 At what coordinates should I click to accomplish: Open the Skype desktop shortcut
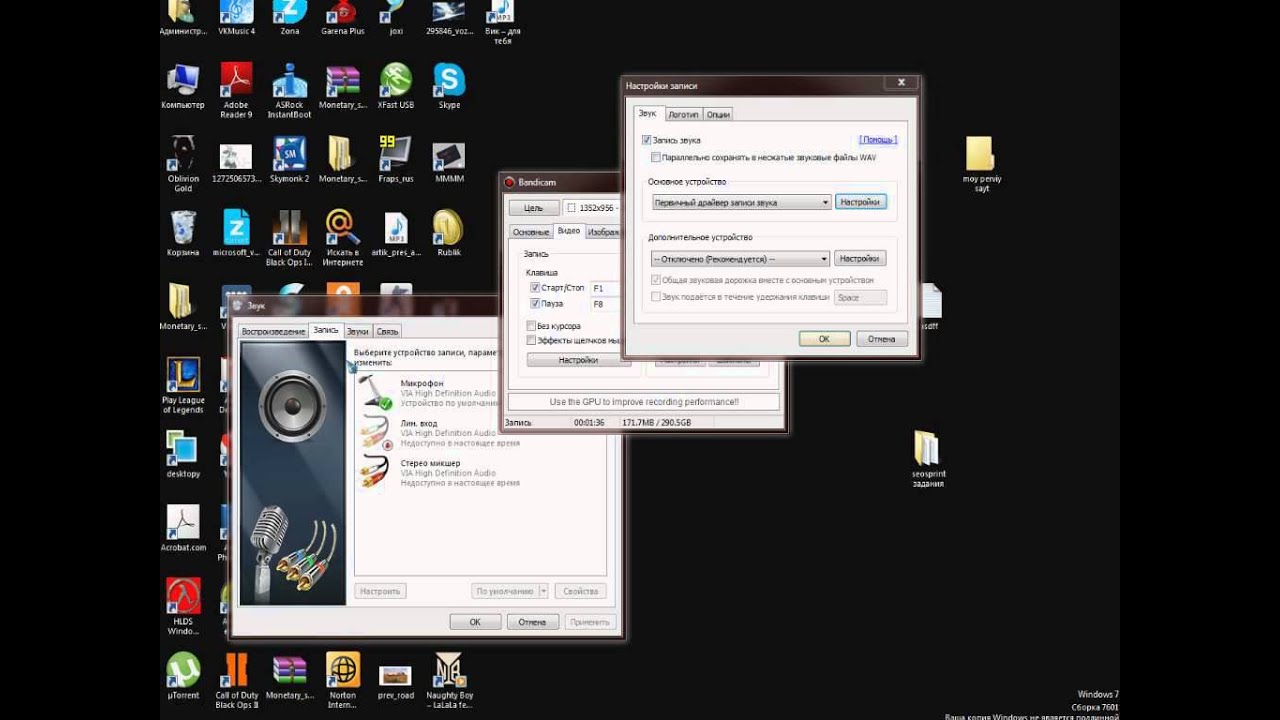(x=449, y=86)
